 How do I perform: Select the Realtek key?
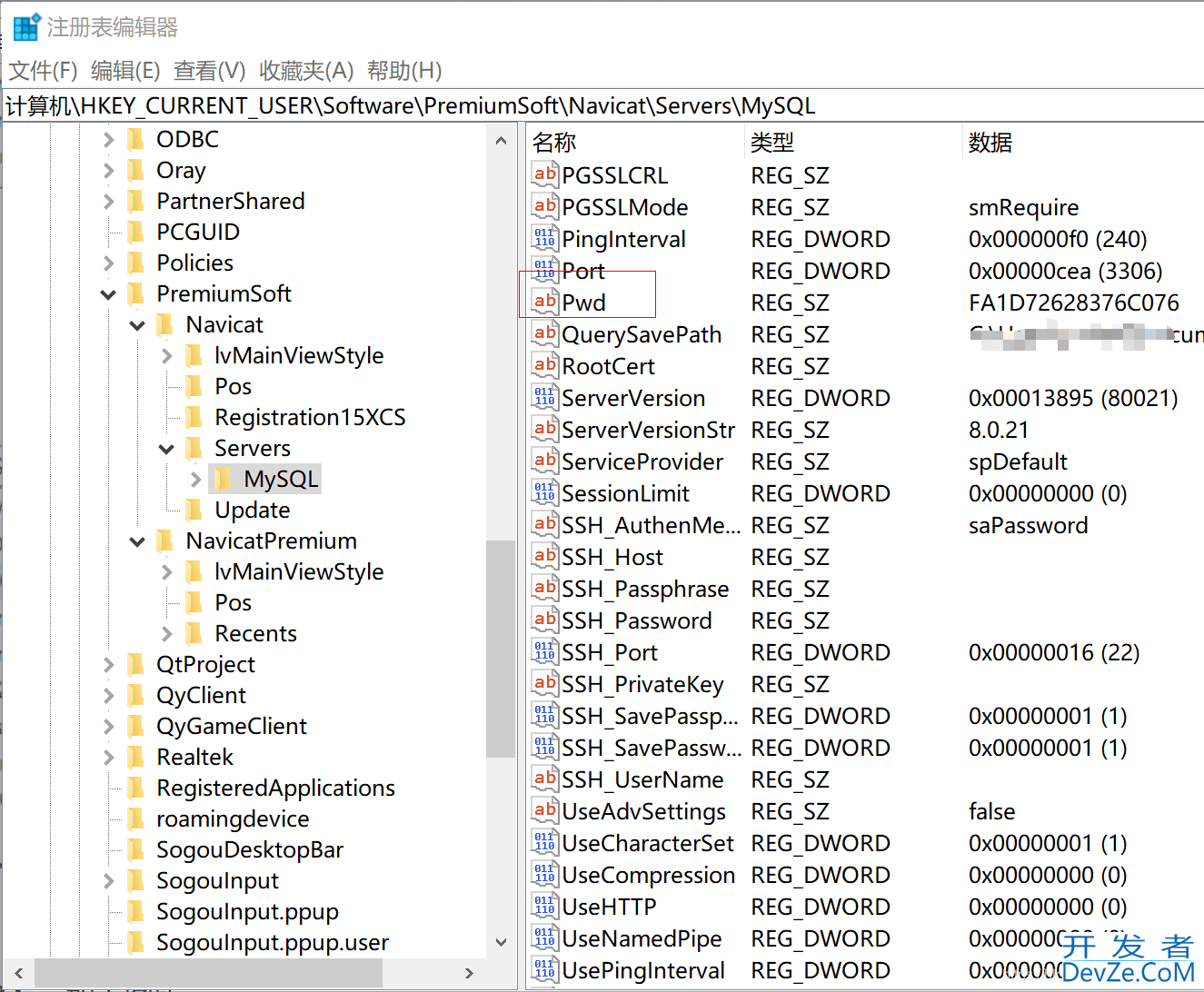point(194,757)
